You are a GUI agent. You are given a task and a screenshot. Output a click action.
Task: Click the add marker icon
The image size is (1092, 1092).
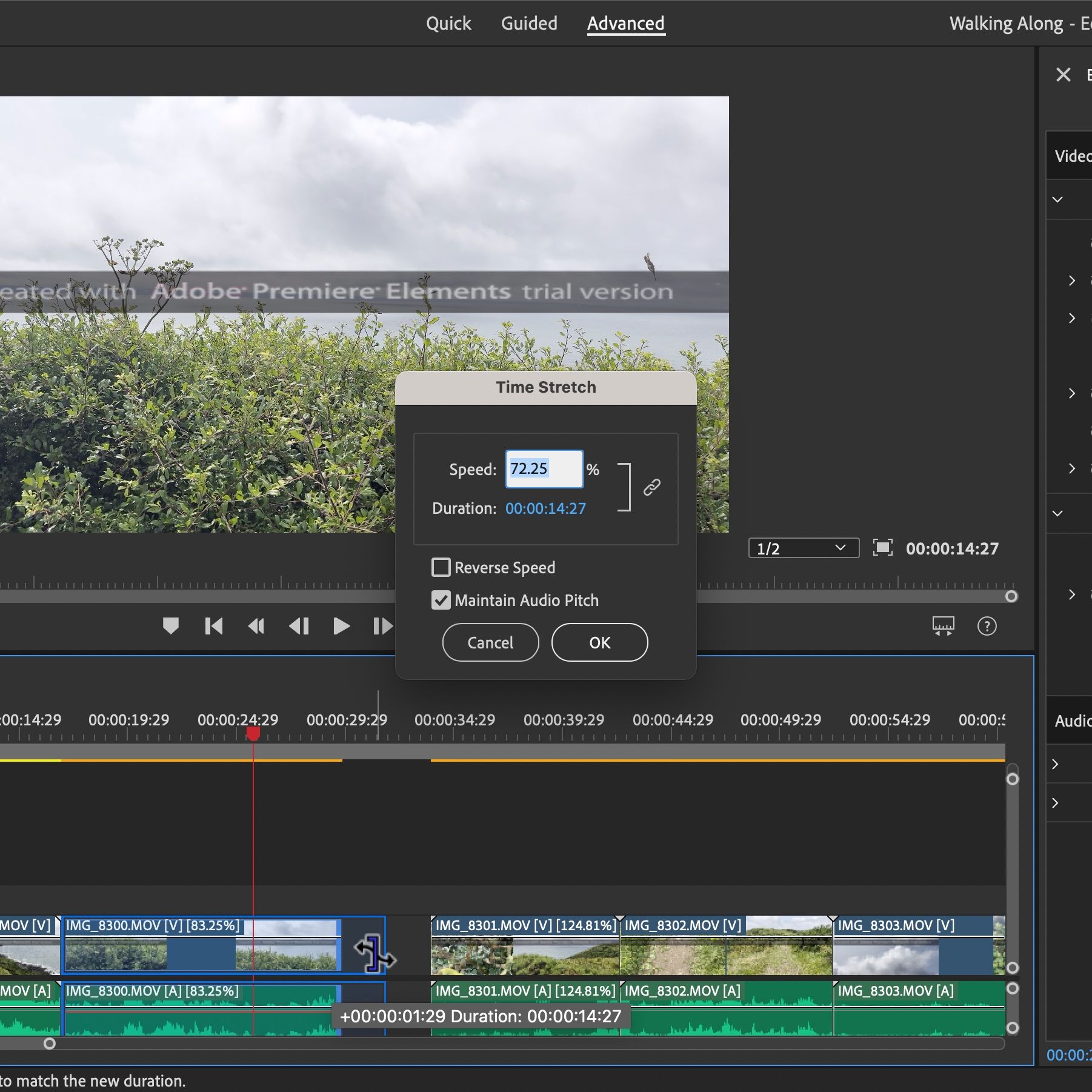(x=171, y=626)
